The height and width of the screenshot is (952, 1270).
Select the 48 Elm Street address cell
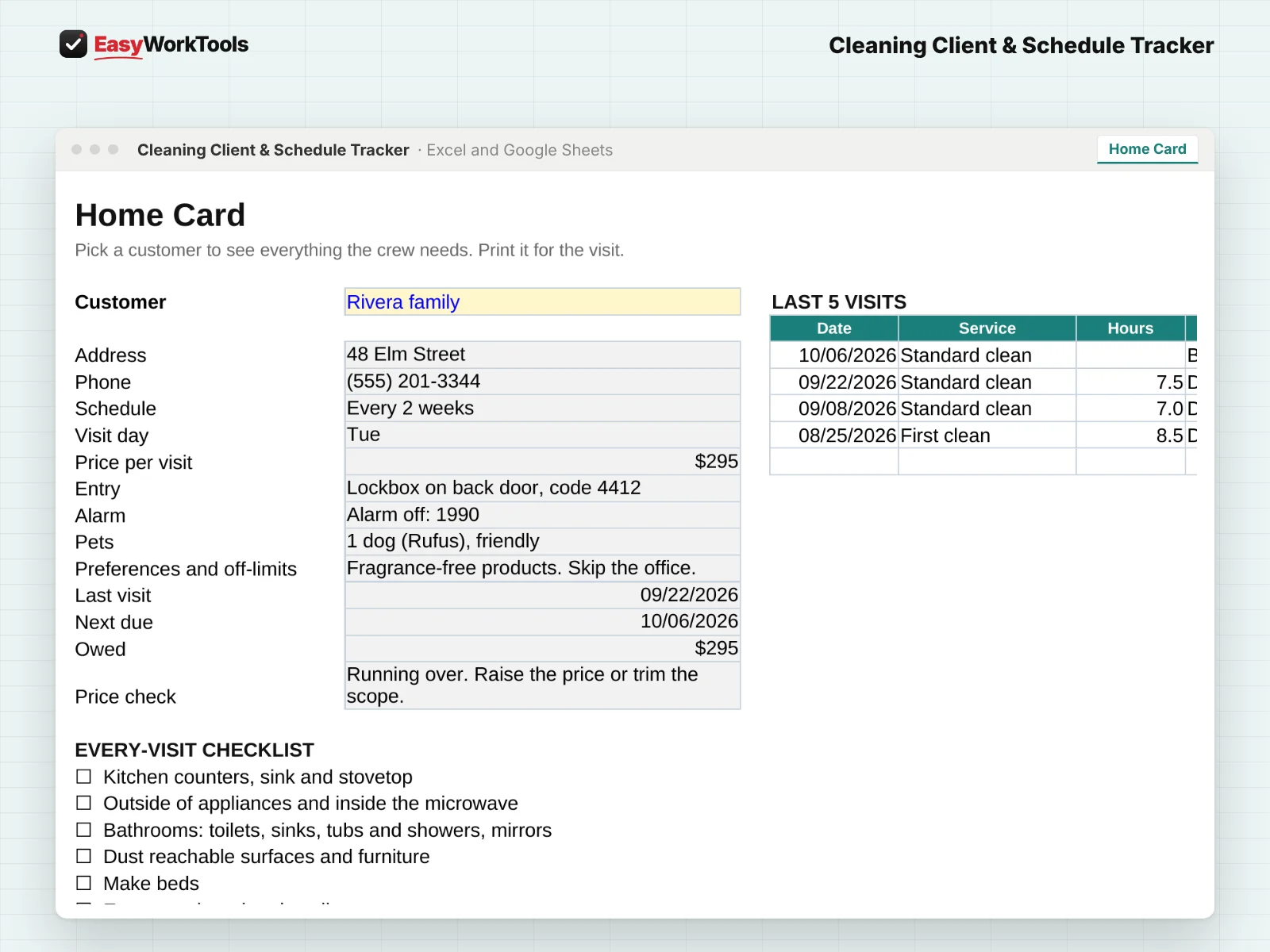(542, 355)
